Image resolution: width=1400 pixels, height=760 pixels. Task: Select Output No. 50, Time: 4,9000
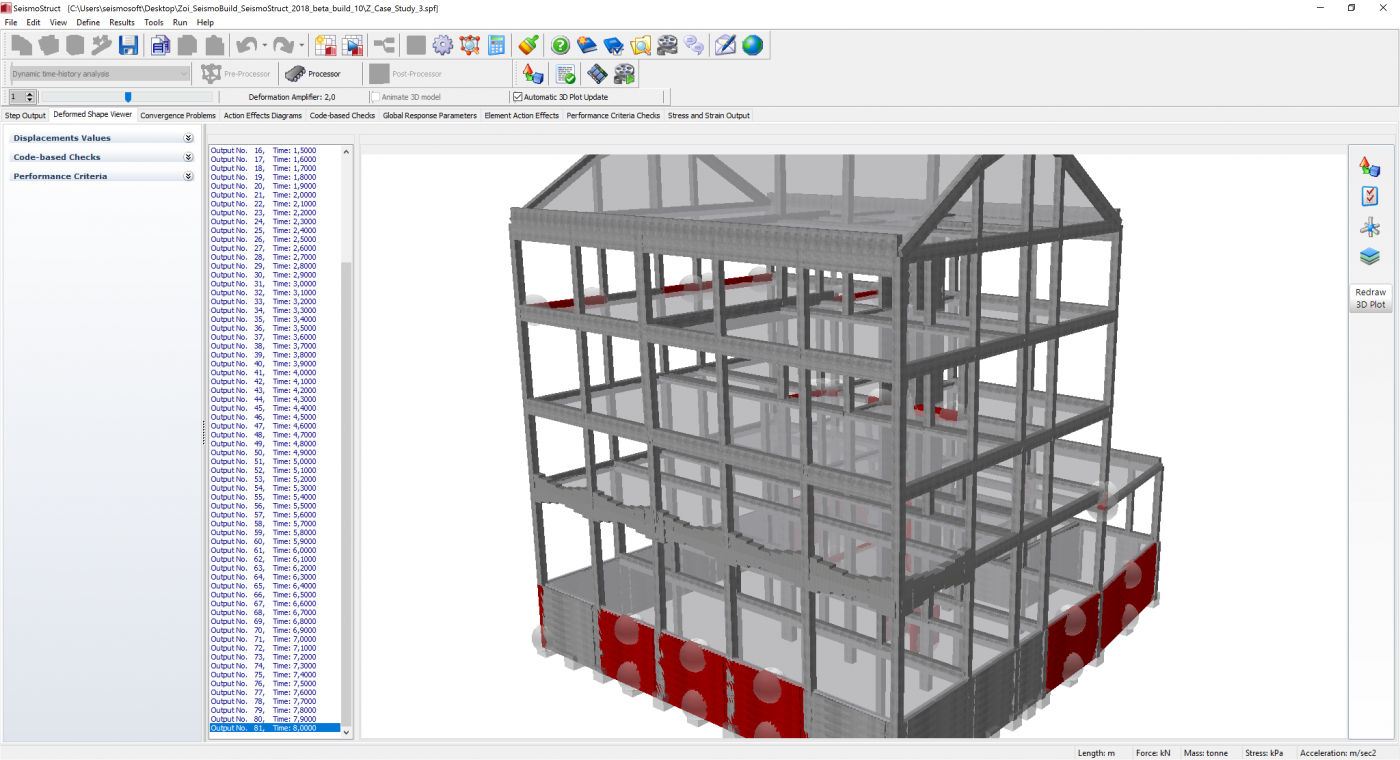tap(275, 453)
